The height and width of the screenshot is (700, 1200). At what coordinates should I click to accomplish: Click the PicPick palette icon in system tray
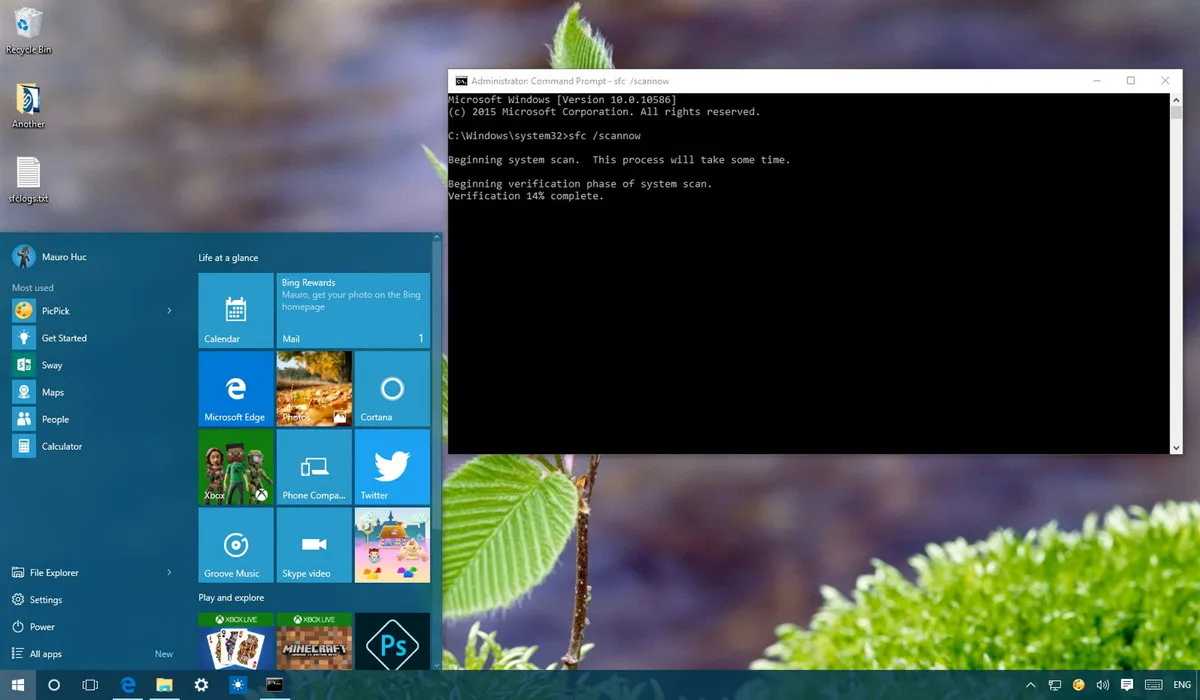pos(1079,686)
